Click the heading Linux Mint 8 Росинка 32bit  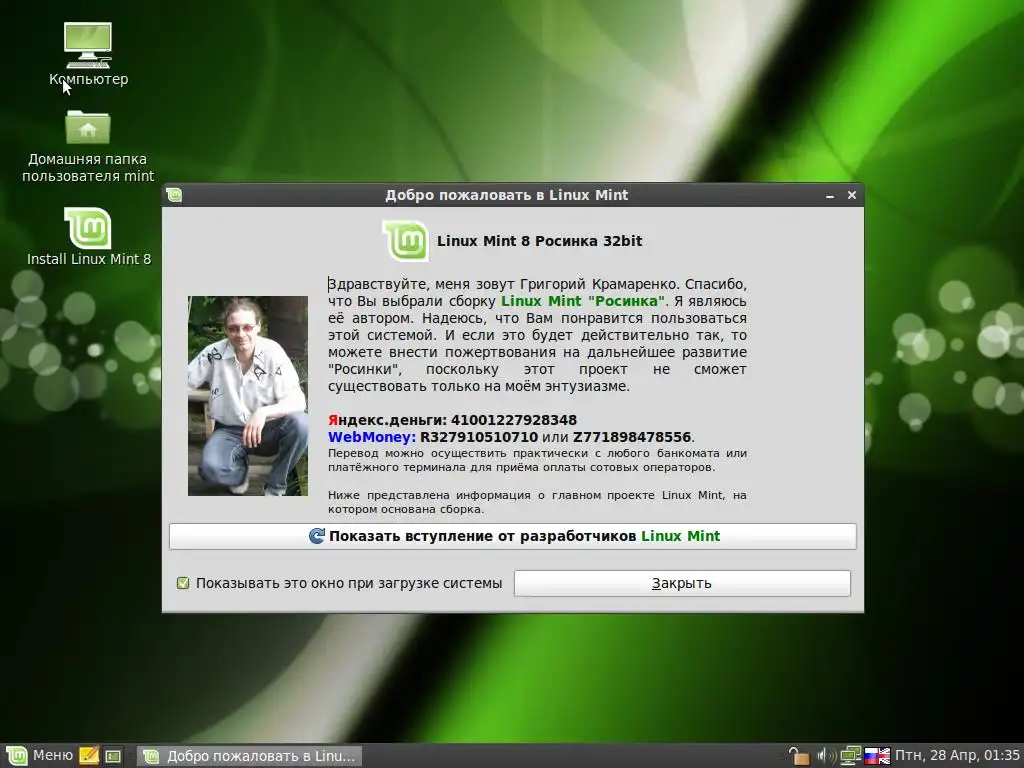[x=539, y=241]
